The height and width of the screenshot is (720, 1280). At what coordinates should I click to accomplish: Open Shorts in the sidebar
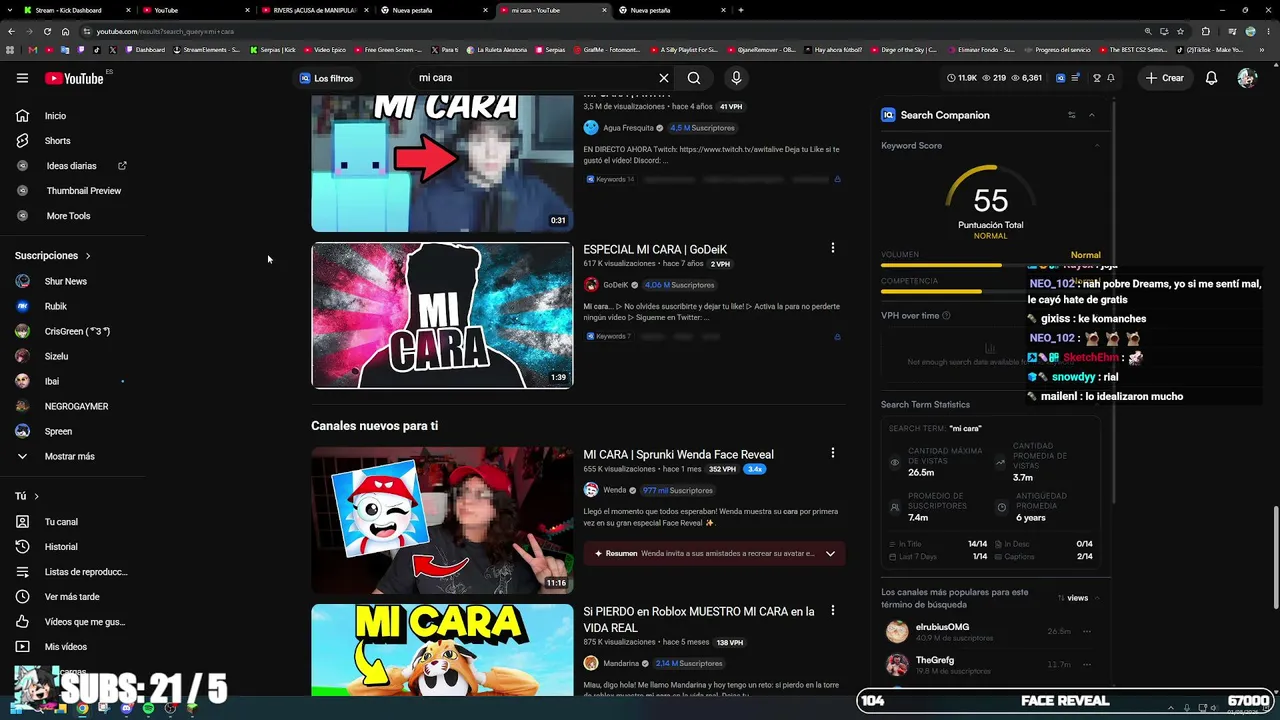coord(57,141)
